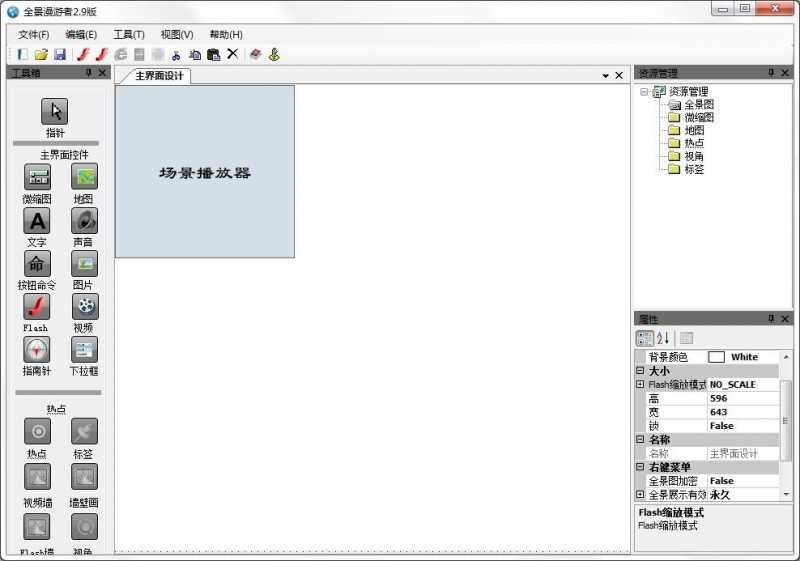The height and width of the screenshot is (561, 800).
Task: Pick the 视频 video control
Action: pos(85,307)
